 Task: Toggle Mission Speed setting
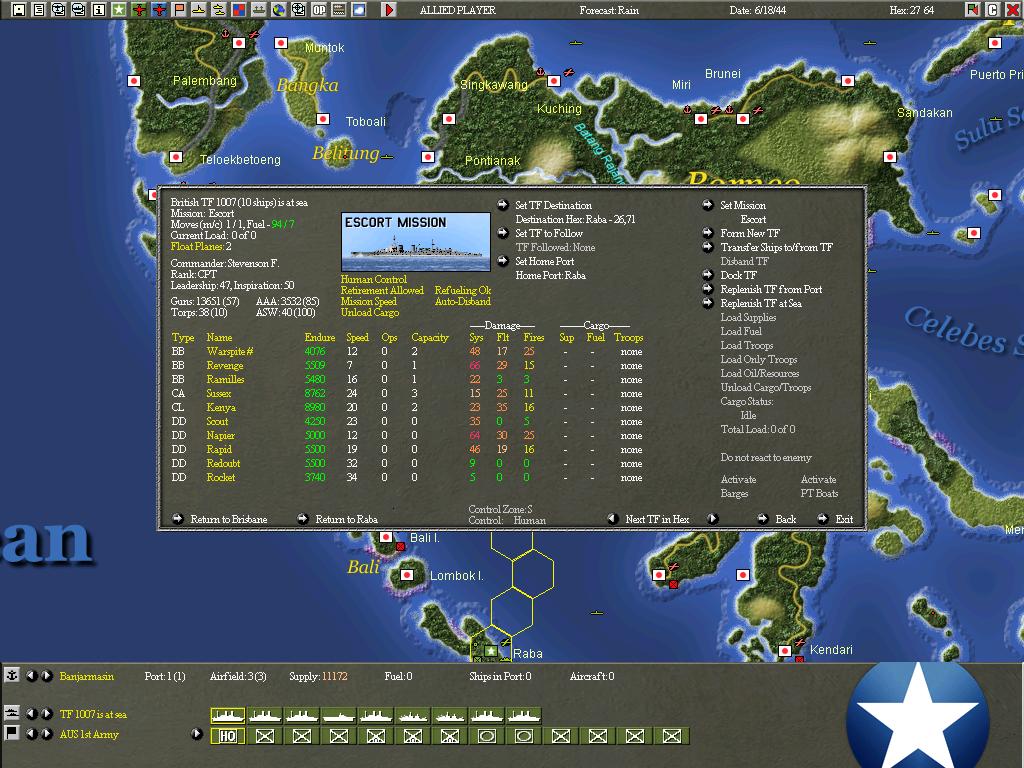[x=368, y=301]
